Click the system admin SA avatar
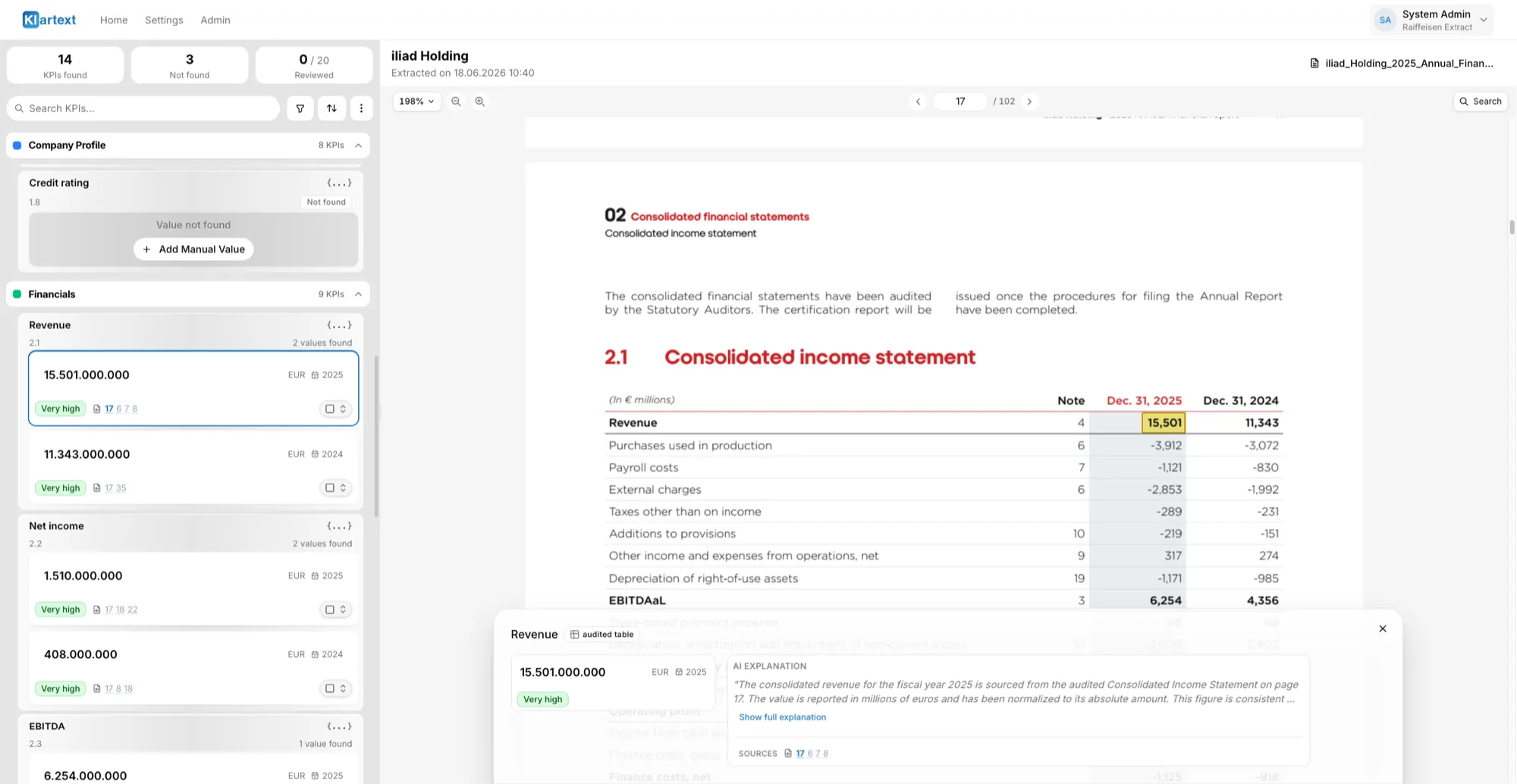 (1386, 20)
